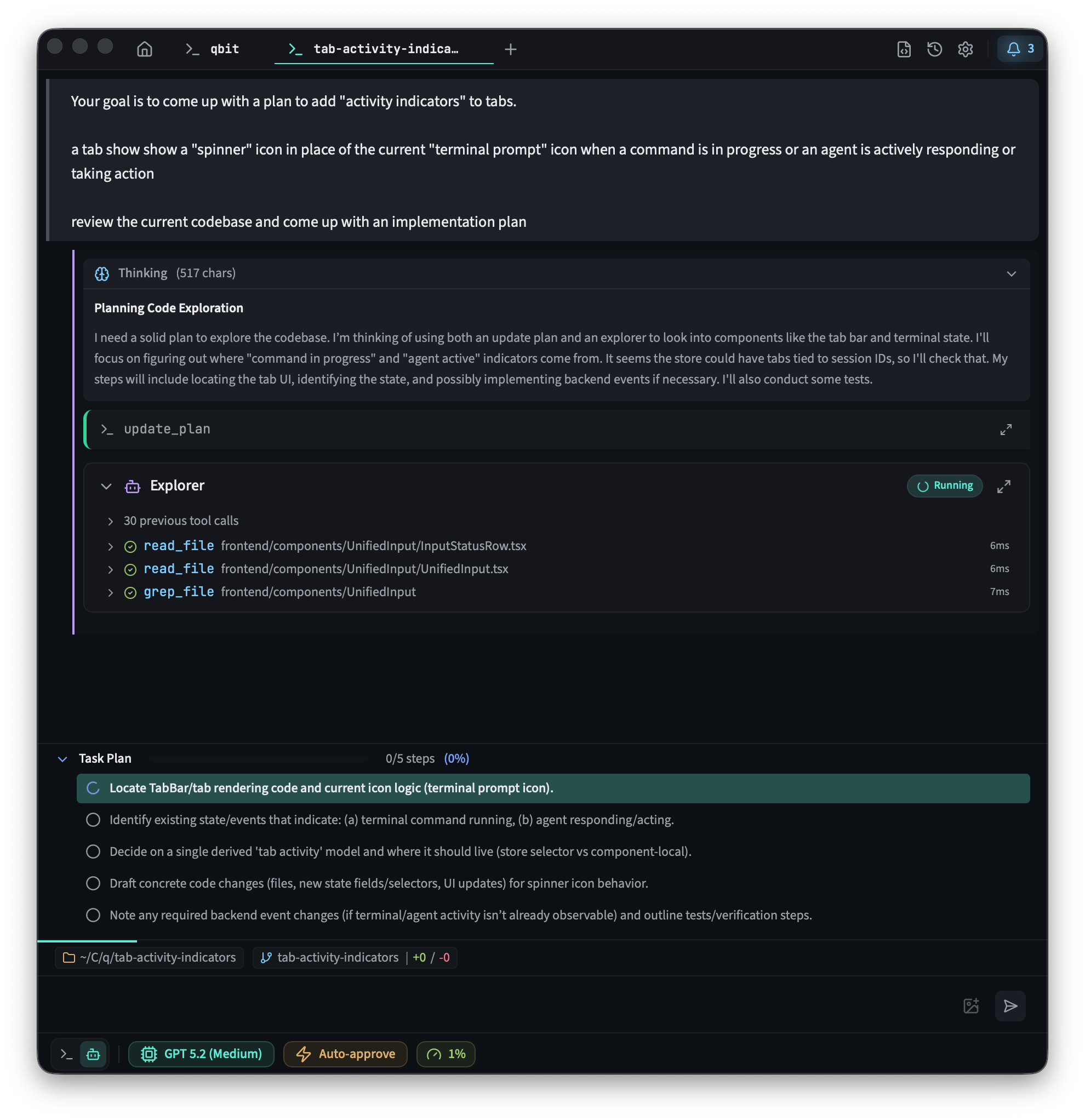The width and height of the screenshot is (1085, 1120).
Task: Open GPT 5.2 (Medium) model selector
Action: tap(201, 1055)
